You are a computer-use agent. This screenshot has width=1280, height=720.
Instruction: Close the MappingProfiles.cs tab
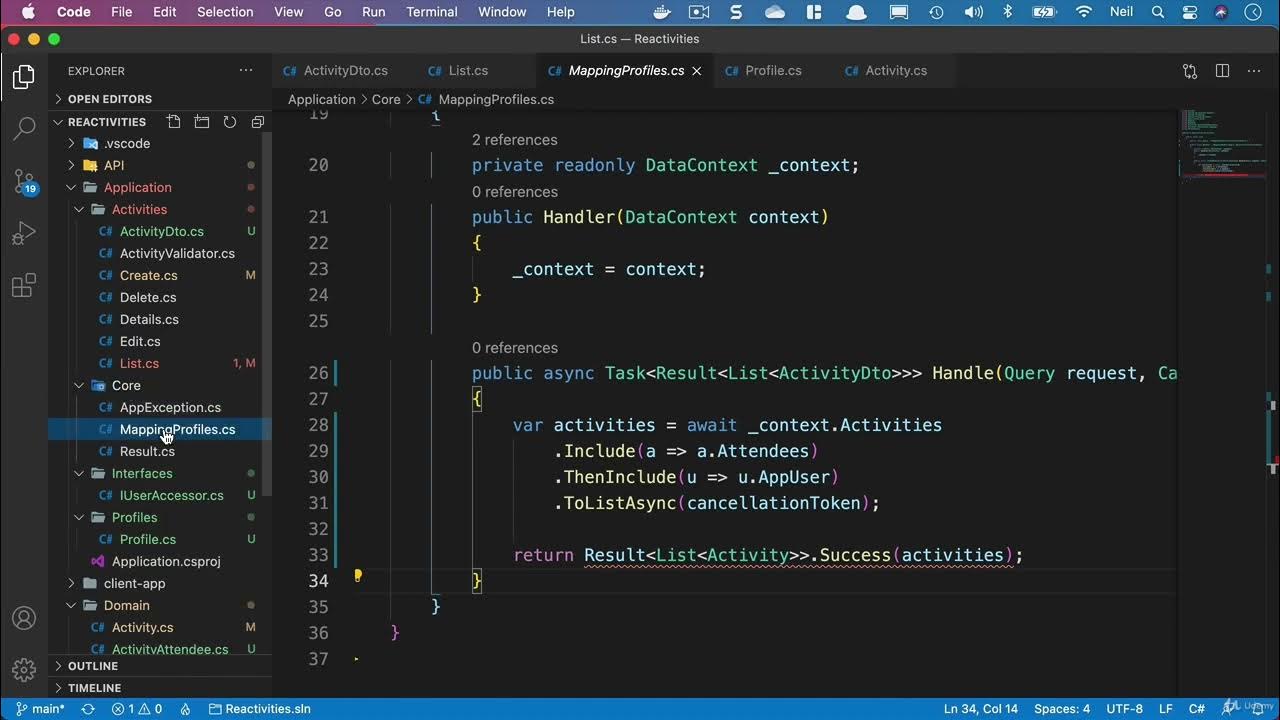(x=697, y=71)
